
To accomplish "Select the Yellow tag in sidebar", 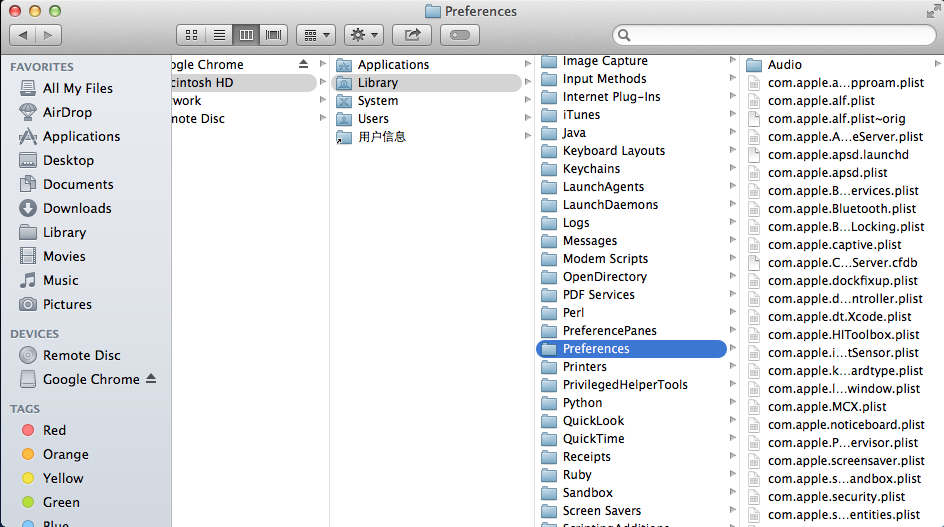I will coord(63,478).
